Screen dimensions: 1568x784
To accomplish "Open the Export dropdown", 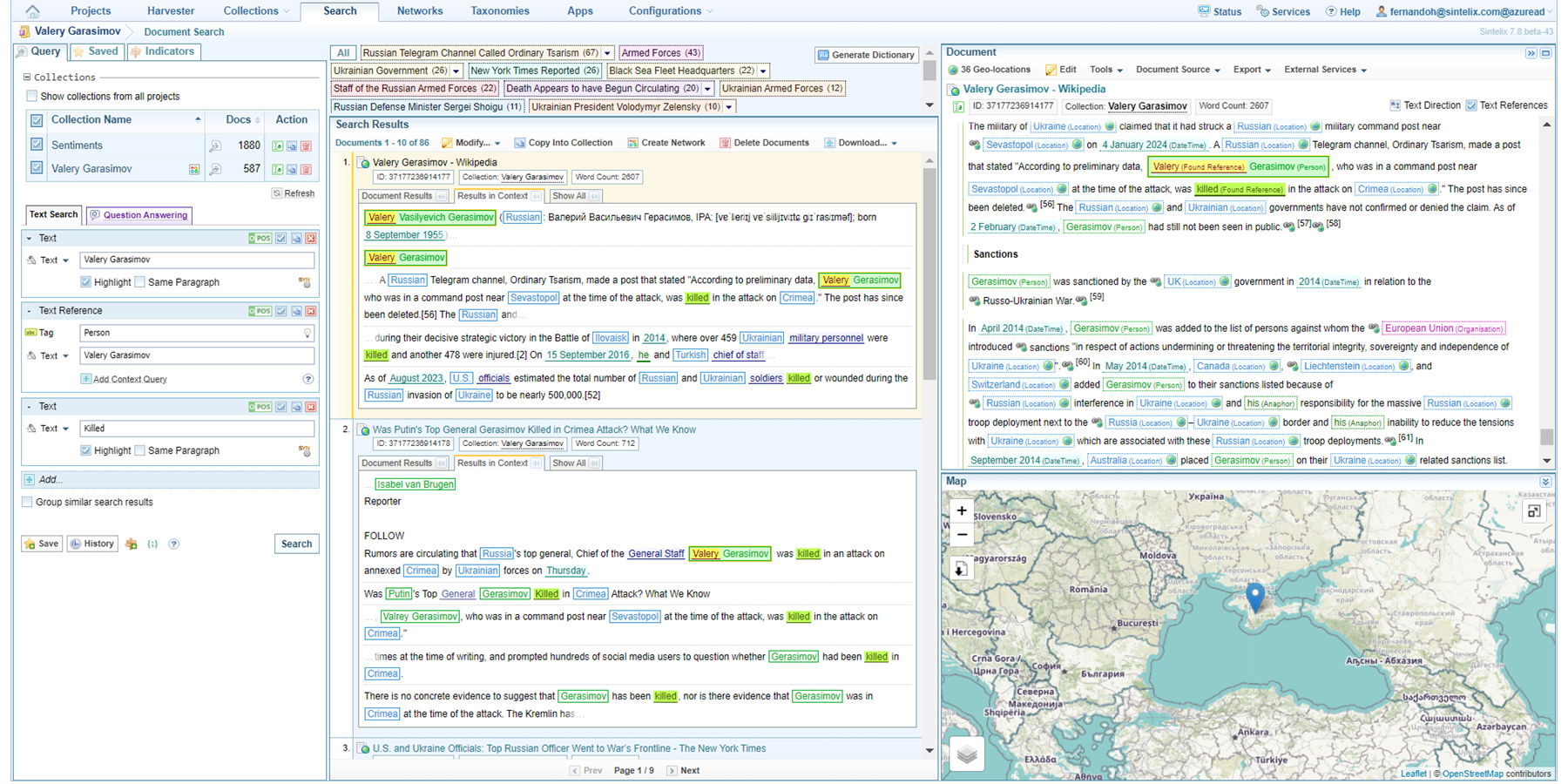I will 1252,70.
